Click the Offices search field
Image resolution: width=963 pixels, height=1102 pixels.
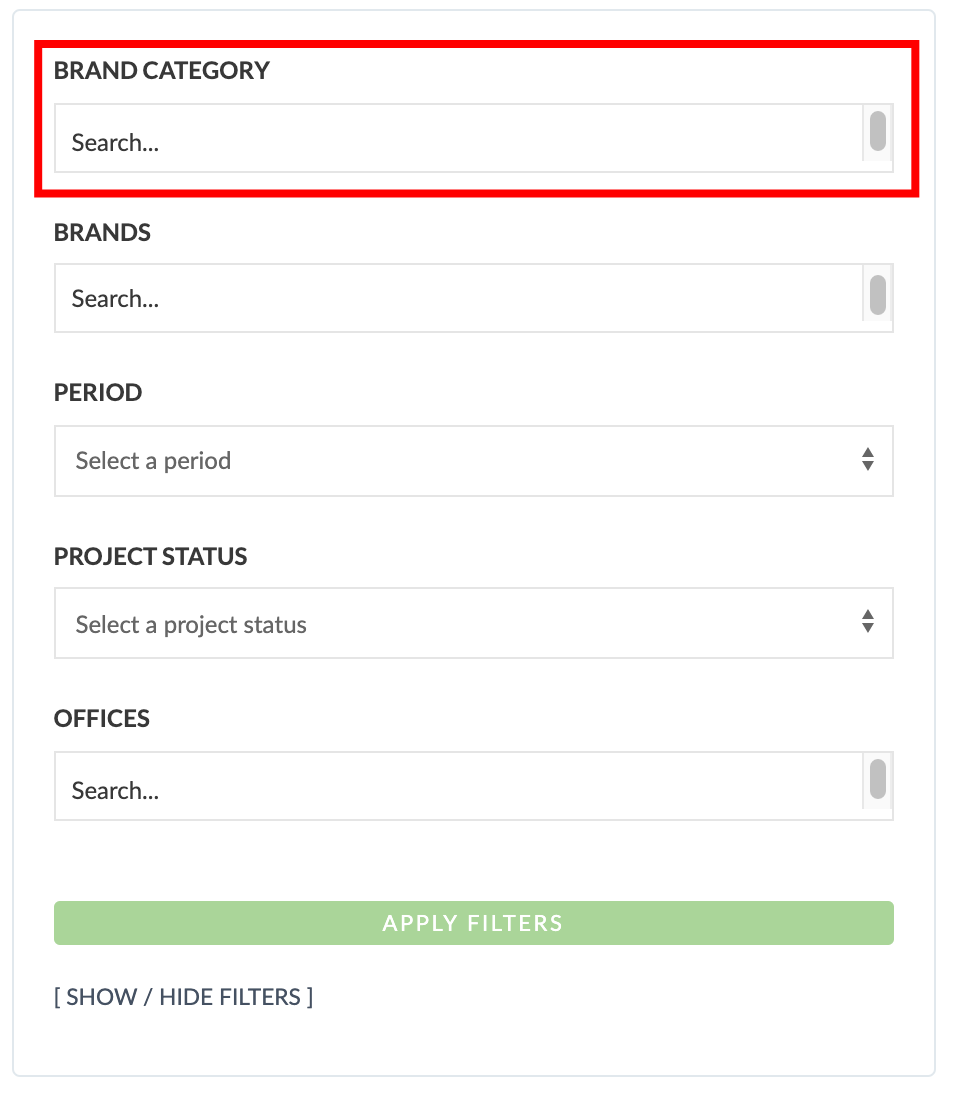pyautogui.click(x=458, y=786)
